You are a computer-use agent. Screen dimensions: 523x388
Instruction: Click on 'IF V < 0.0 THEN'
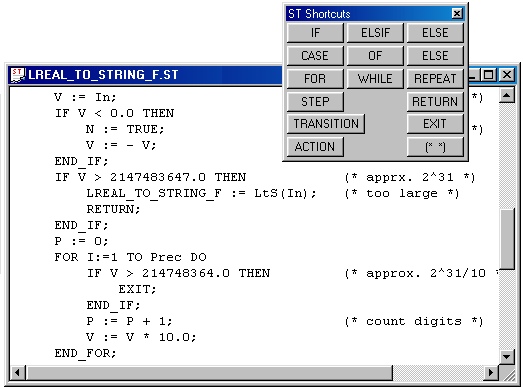coord(114,113)
